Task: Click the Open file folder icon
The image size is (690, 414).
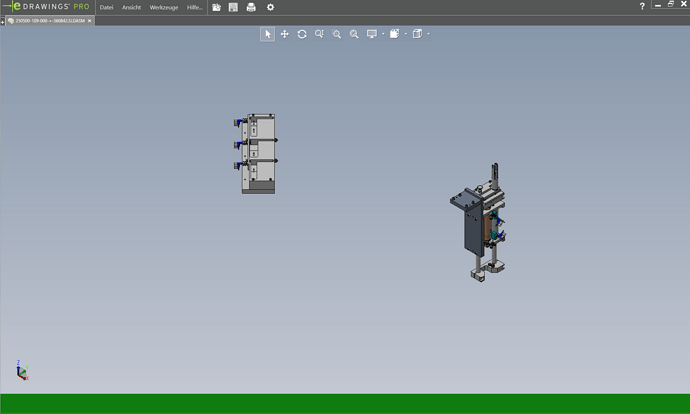Action: coord(216,7)
